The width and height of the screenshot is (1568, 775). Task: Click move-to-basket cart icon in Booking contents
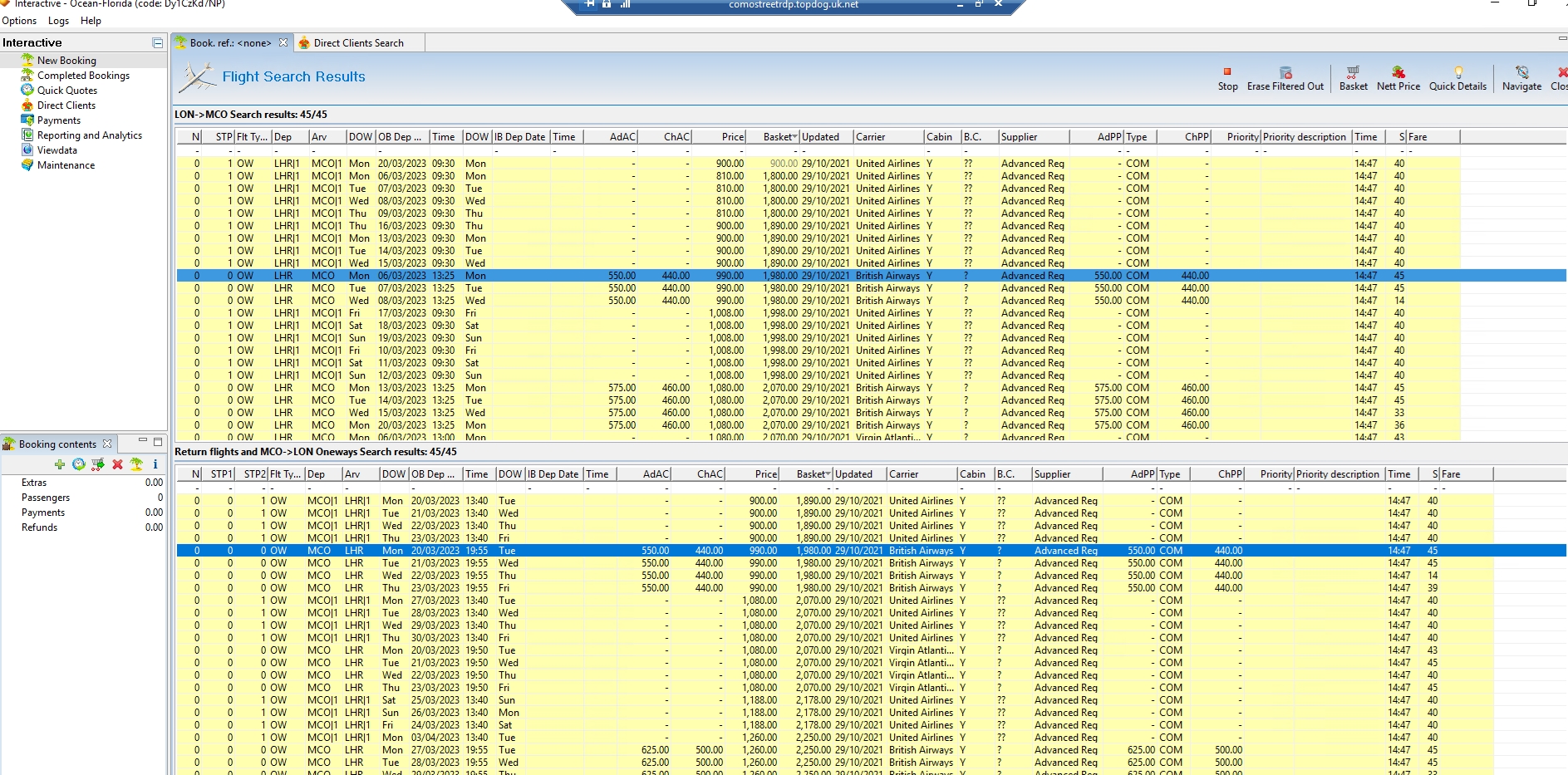coord(98,464)
